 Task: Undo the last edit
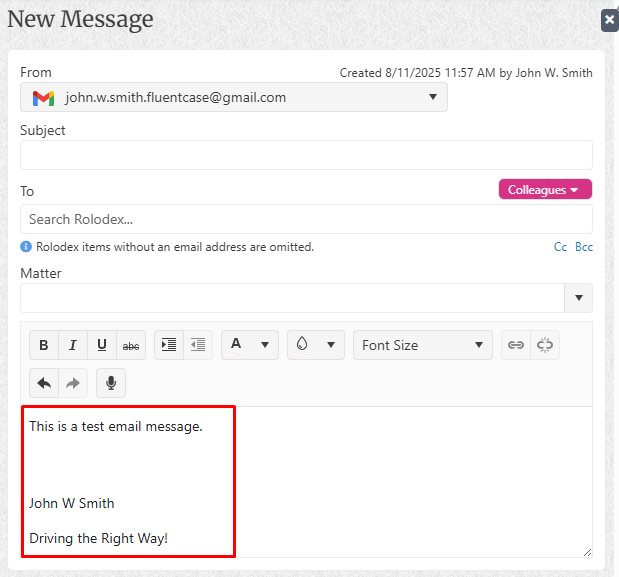click(x=44, y=383)
